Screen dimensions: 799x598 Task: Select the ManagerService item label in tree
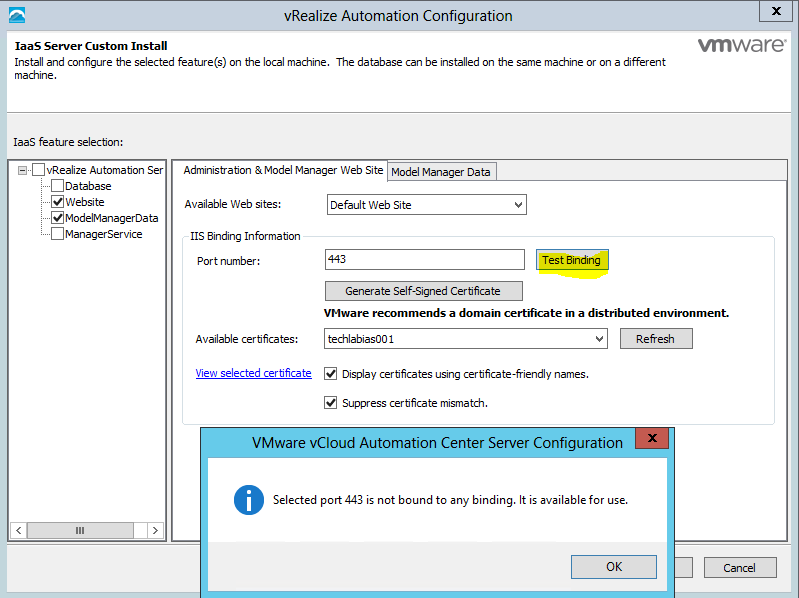click(x=103, y=234)
